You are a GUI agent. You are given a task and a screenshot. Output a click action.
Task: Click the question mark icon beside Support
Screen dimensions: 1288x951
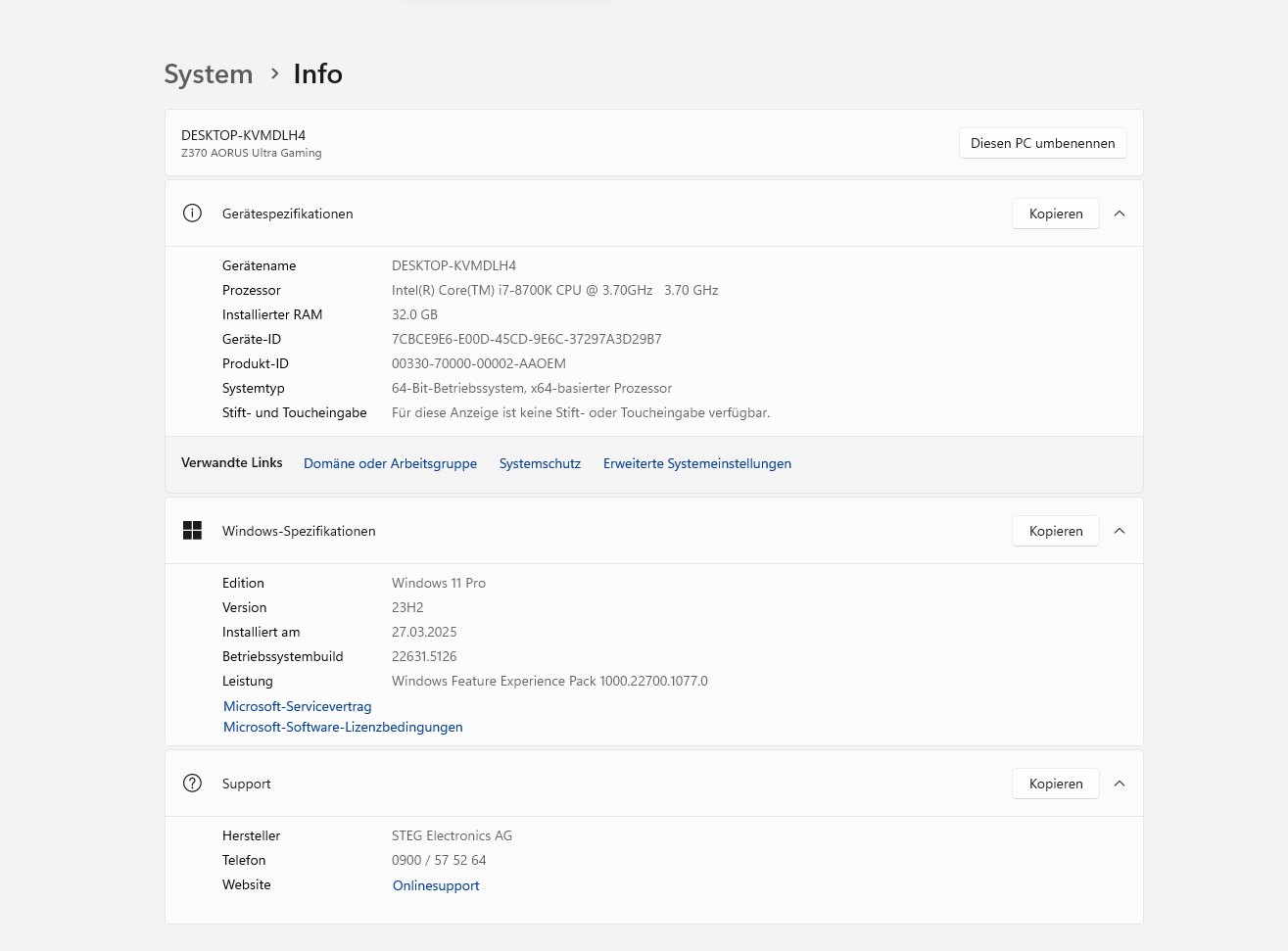pyautogui.click(x=192, y=784)
